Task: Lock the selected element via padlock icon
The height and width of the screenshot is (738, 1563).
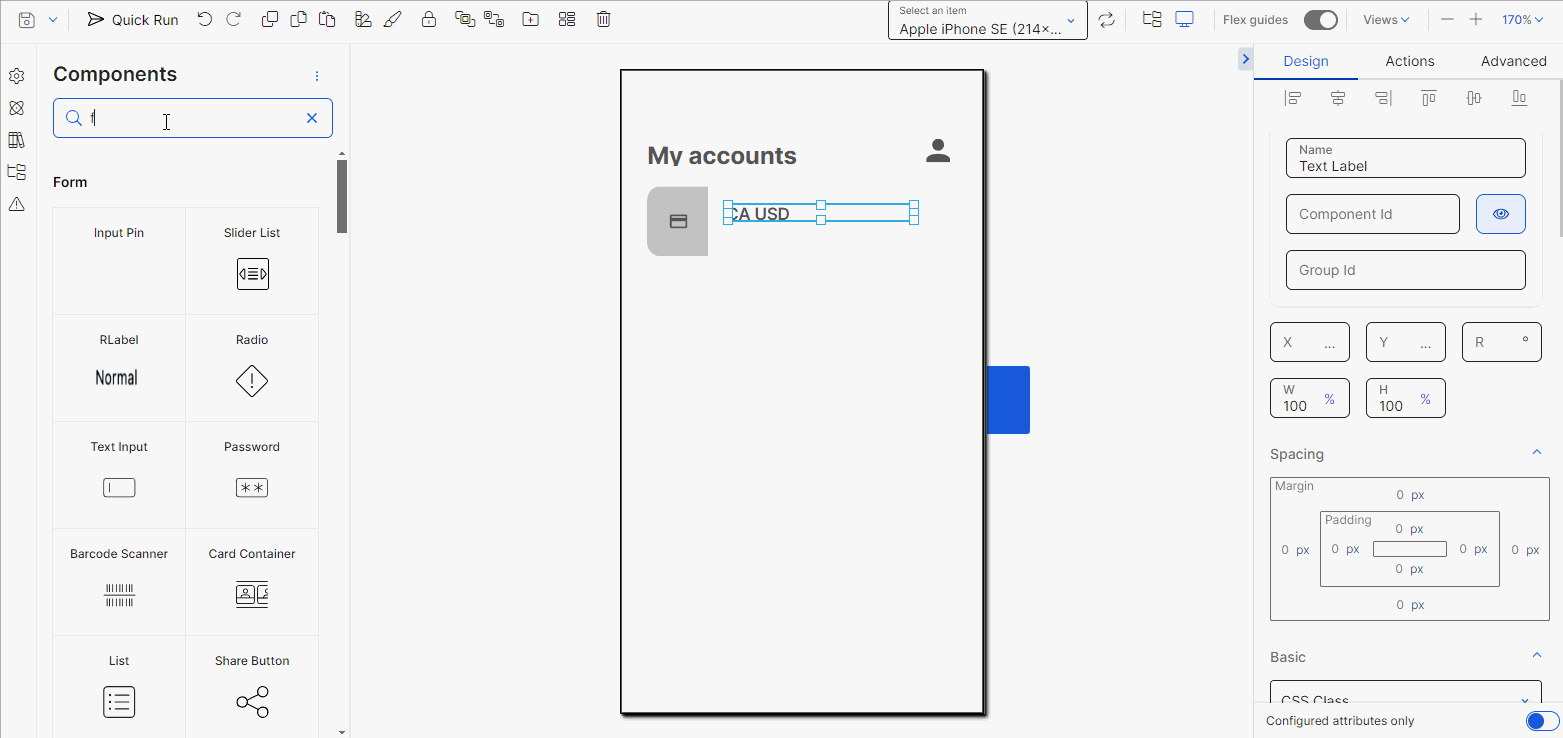Action: (429, 18)
